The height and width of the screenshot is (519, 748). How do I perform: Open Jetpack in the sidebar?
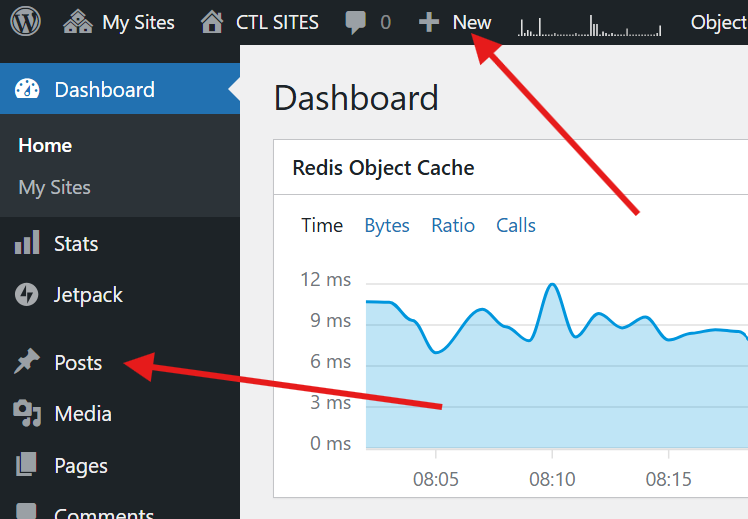(x=88, y=295)
